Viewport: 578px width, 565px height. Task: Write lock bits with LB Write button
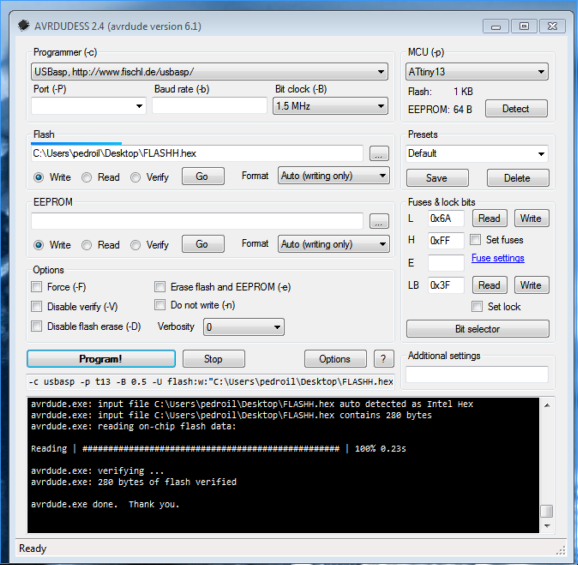532,285
